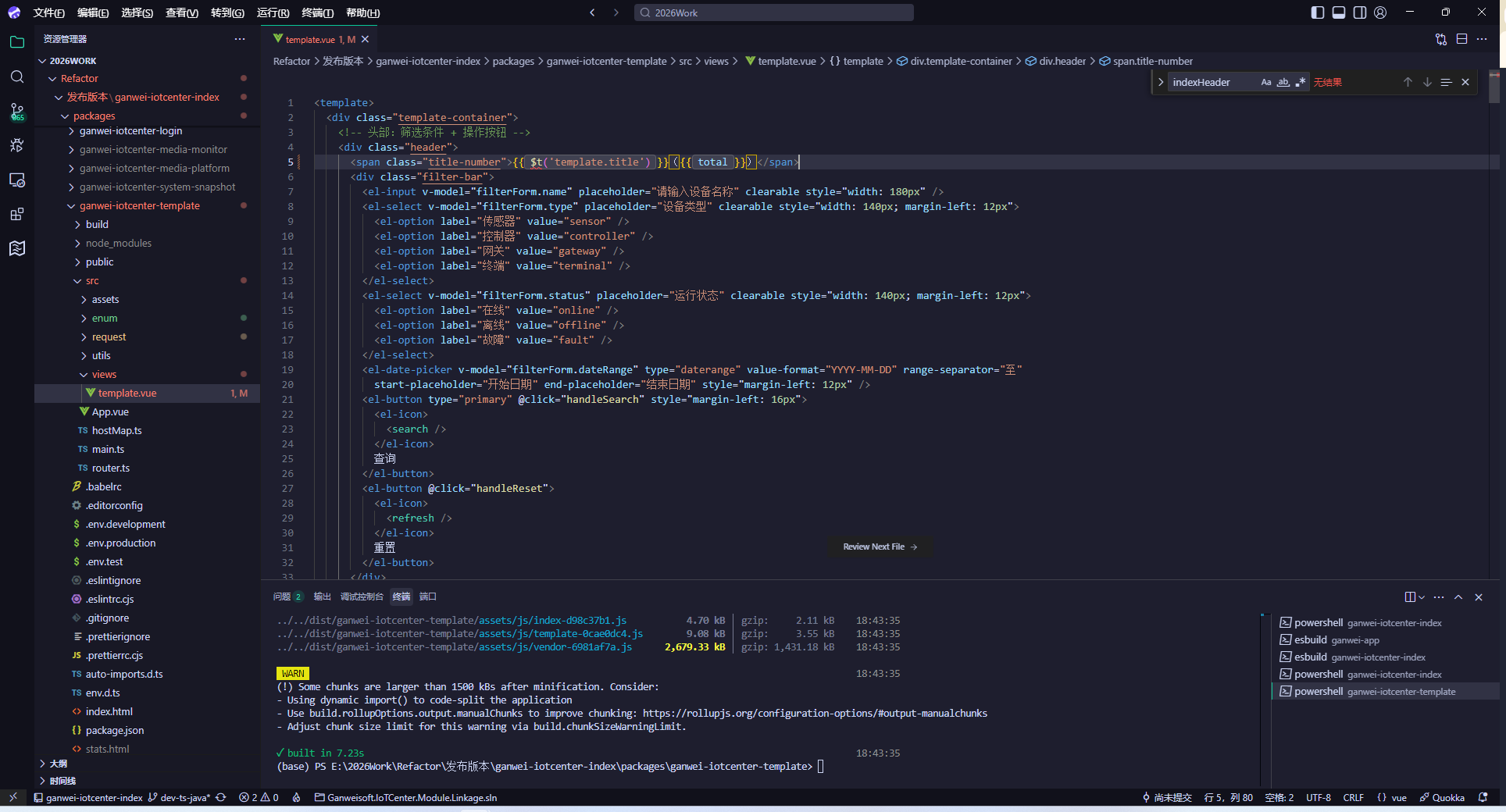The width and height of the screenshot is (1506, 812).
Task: Toggle primary sidebar layout icon
Action: coord(1318,12)
